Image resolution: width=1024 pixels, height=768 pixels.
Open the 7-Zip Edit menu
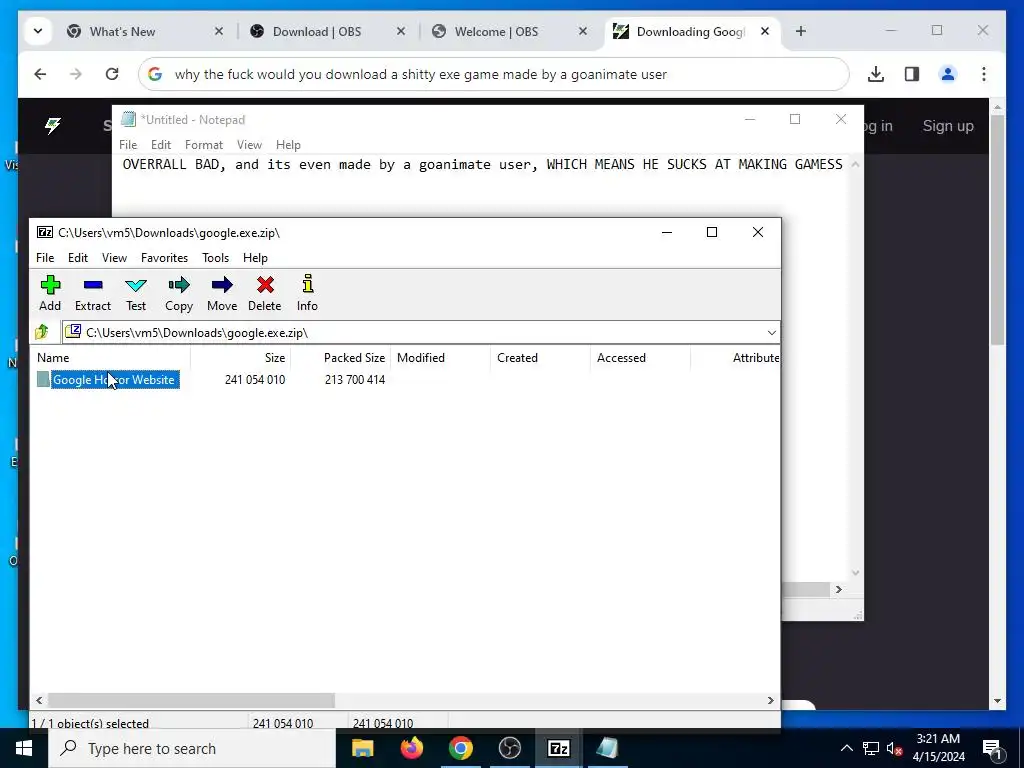[78, 258]
